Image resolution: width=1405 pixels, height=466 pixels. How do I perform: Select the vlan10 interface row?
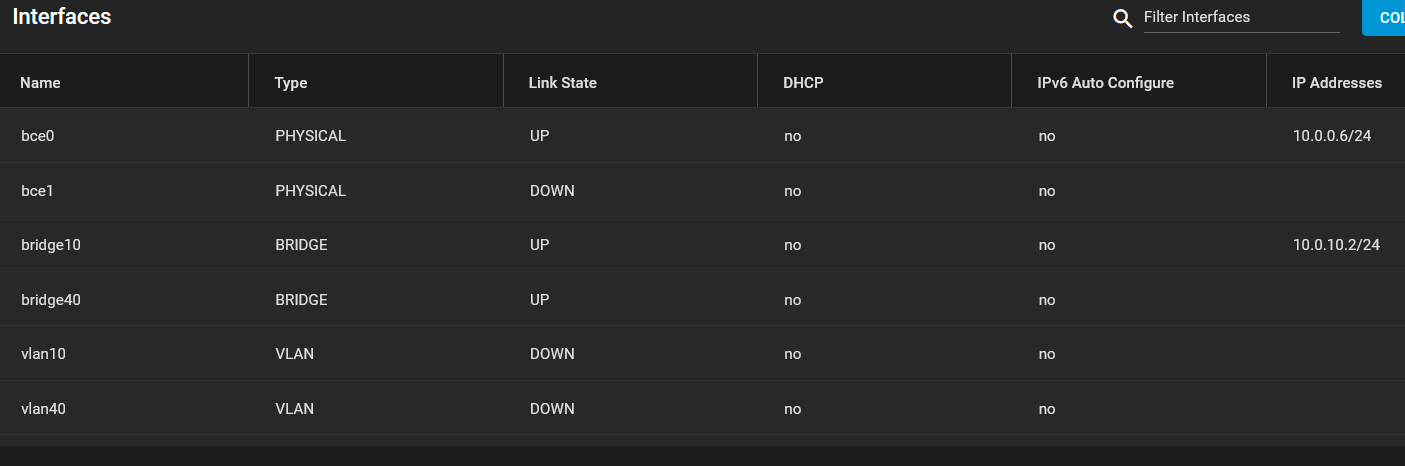(x=702, y=353)
